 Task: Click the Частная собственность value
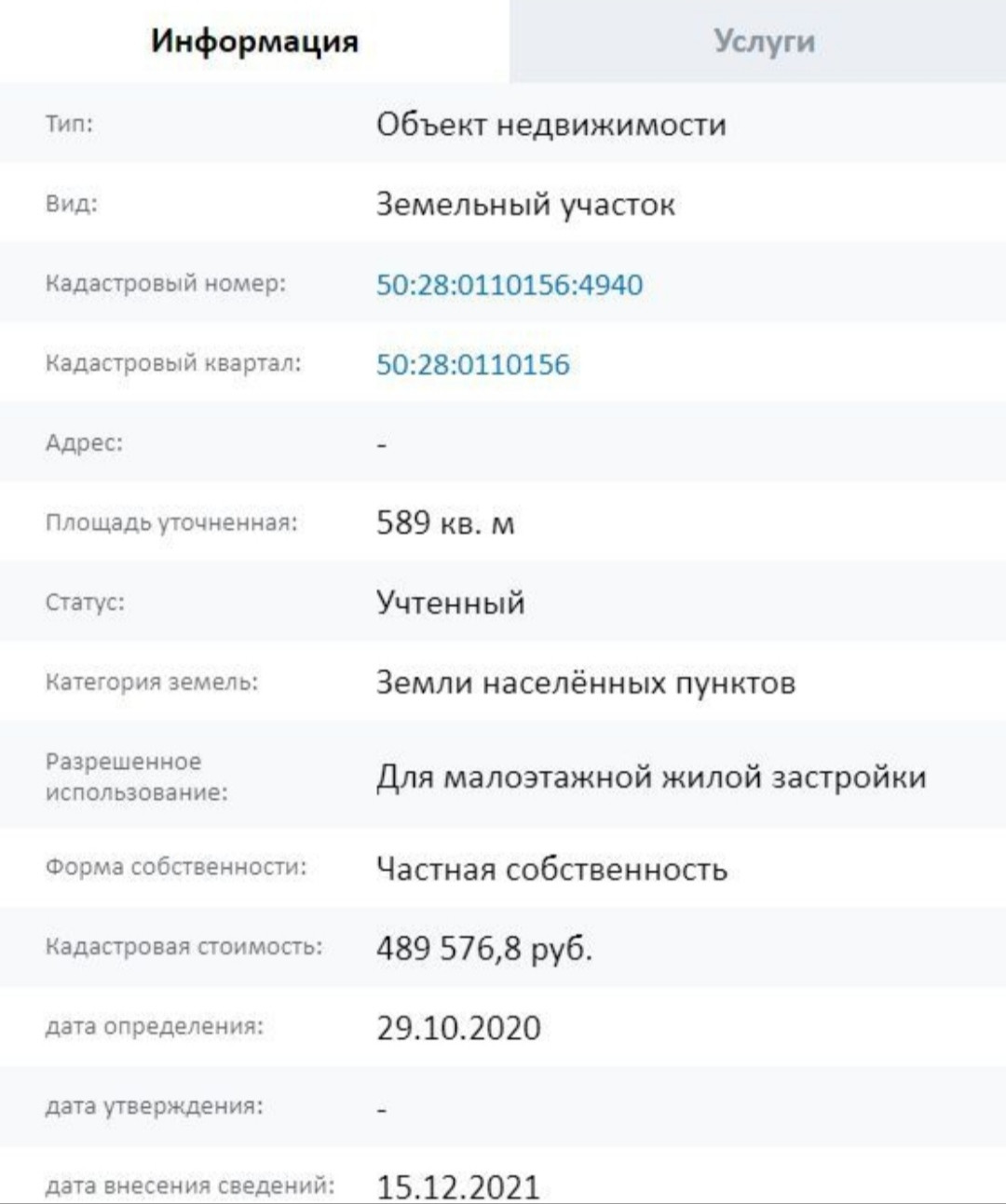[x=551, y=869]
